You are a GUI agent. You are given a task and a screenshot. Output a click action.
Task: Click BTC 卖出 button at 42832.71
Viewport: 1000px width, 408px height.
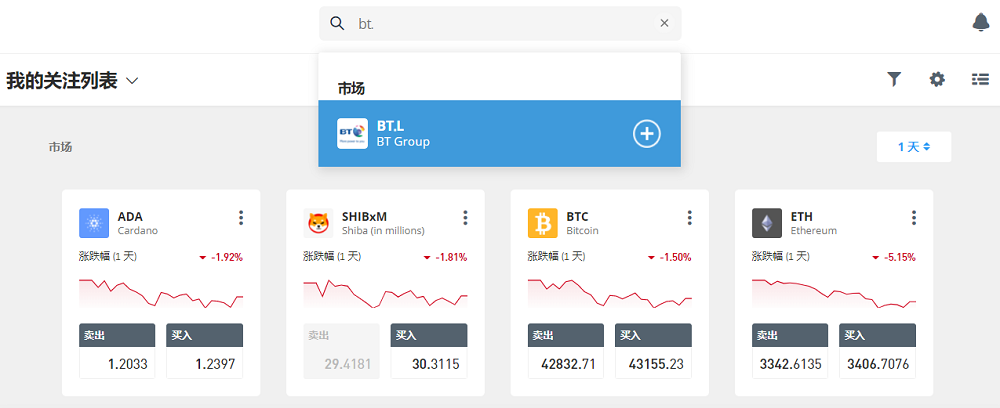pyautogui.click(x=566, y=351)
